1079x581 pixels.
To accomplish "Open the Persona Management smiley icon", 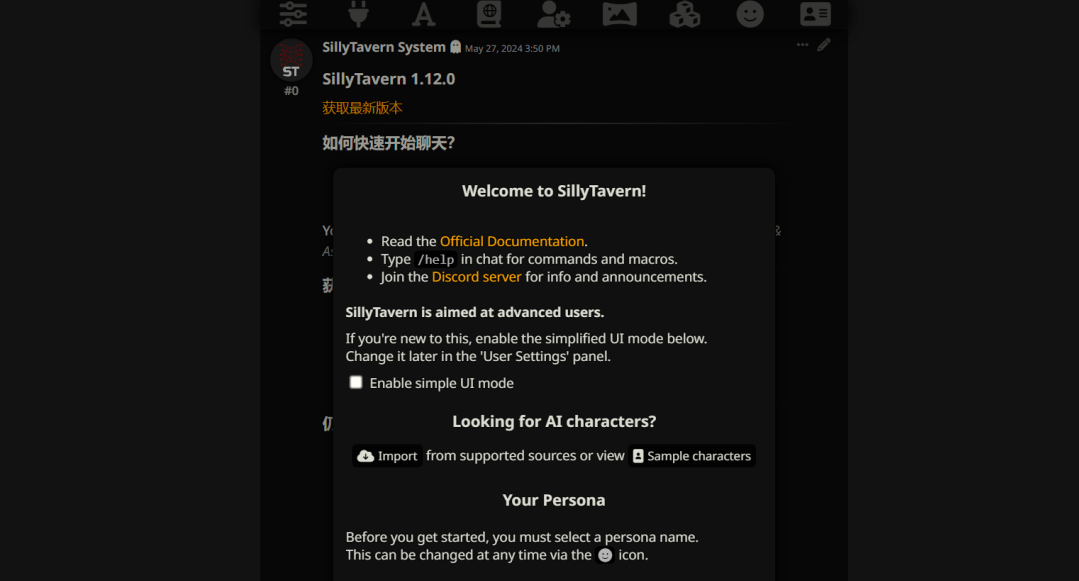I will [x=750, y=14].
